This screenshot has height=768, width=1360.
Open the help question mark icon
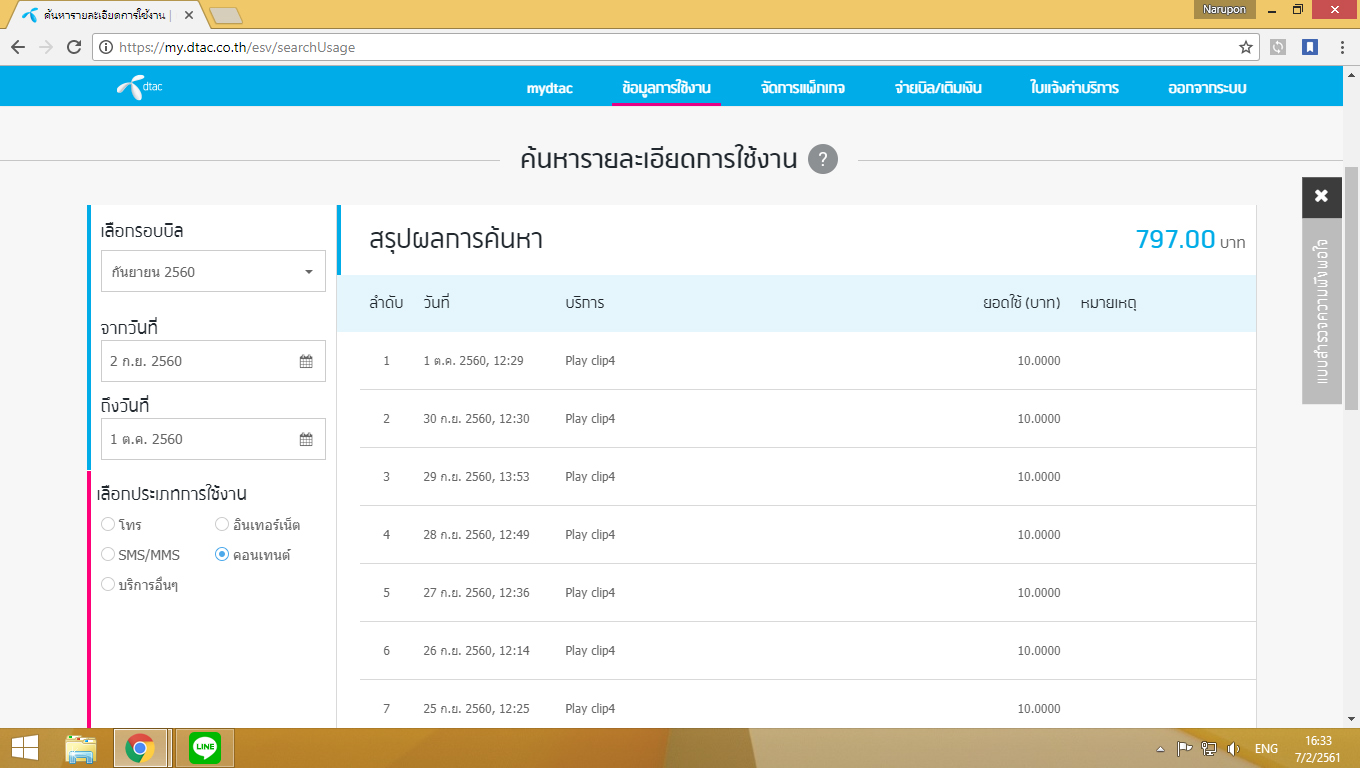pyautogui.click(x=823, y=159)
